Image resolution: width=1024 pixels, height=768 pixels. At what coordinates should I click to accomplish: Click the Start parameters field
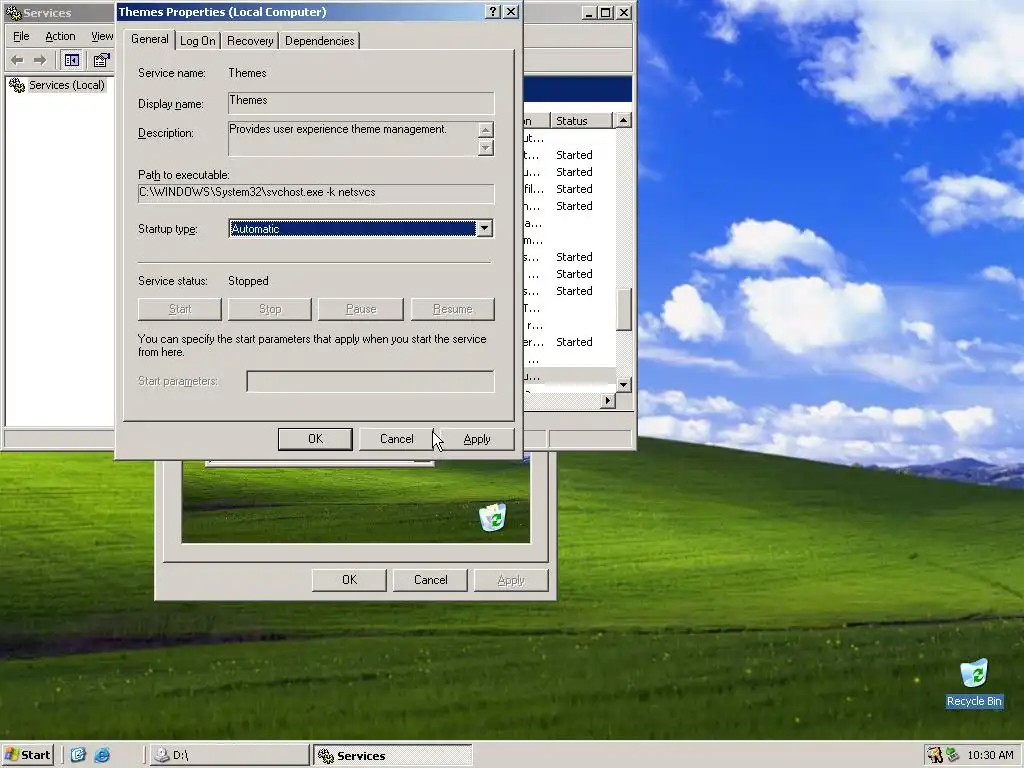click(x=370, y=381)
